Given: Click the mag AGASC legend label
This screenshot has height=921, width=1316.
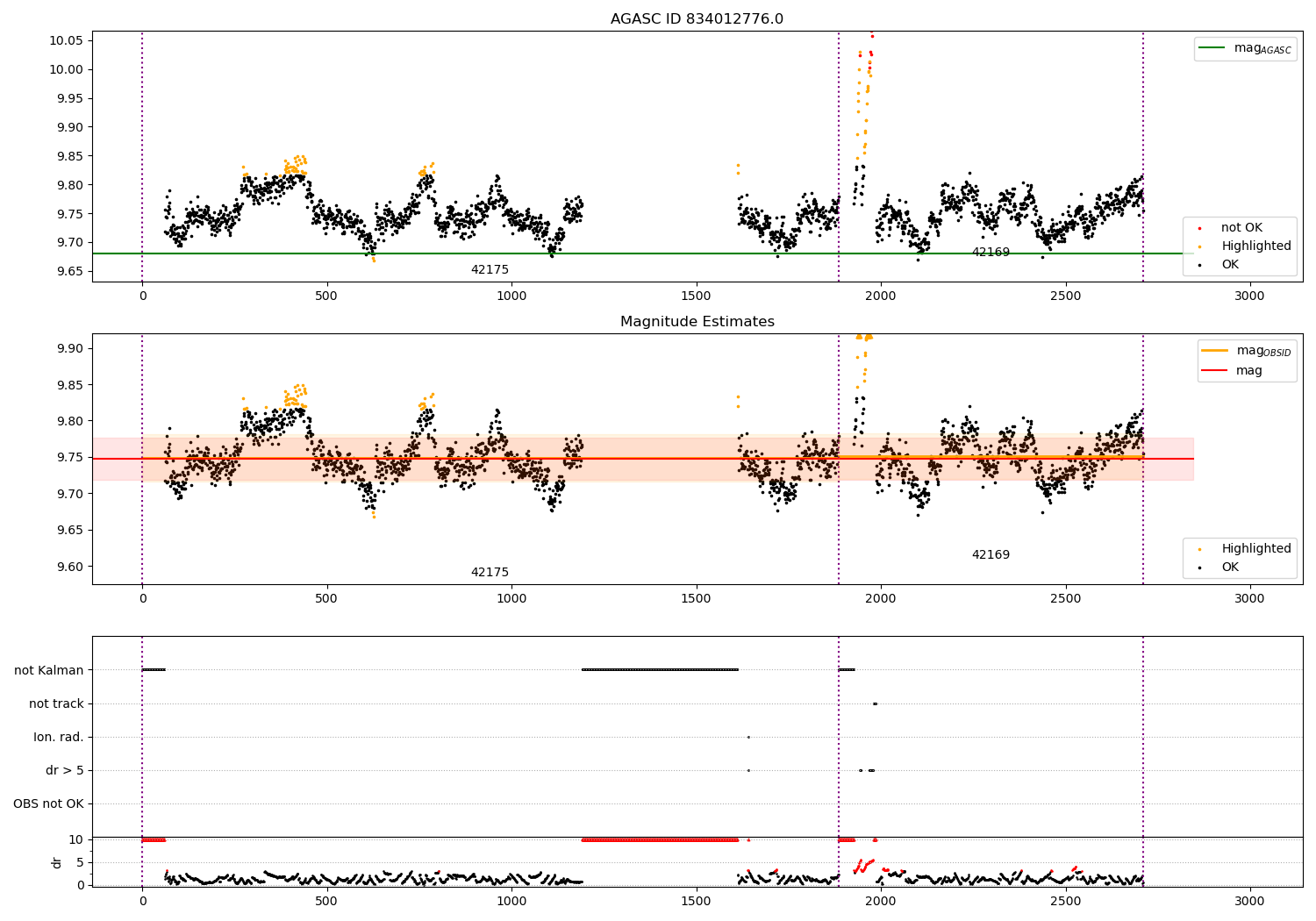Looking at the screenshot, I should click(1262, 48).
